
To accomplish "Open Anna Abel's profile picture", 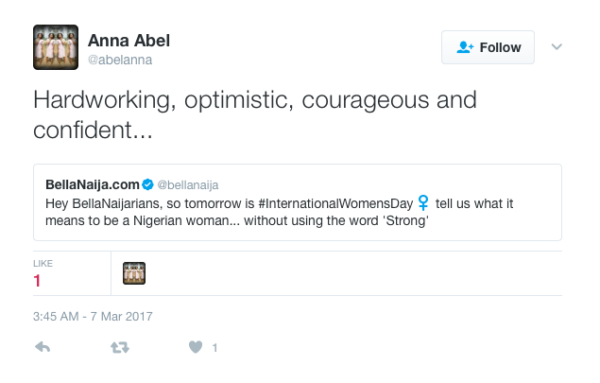I will pos(56,47).
